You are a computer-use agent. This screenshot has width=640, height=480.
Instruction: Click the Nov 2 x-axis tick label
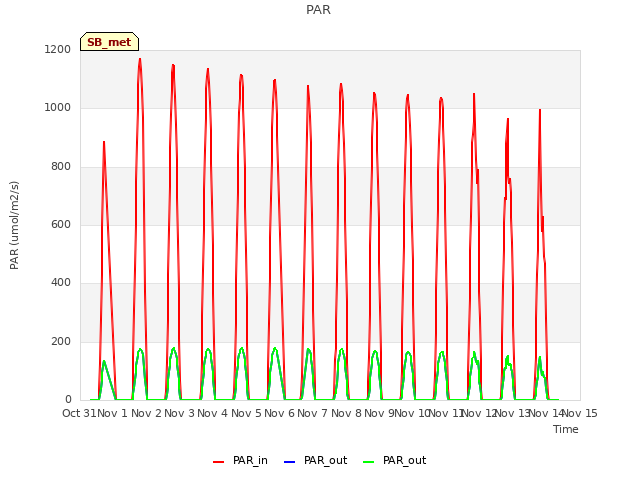click(146, 413)
